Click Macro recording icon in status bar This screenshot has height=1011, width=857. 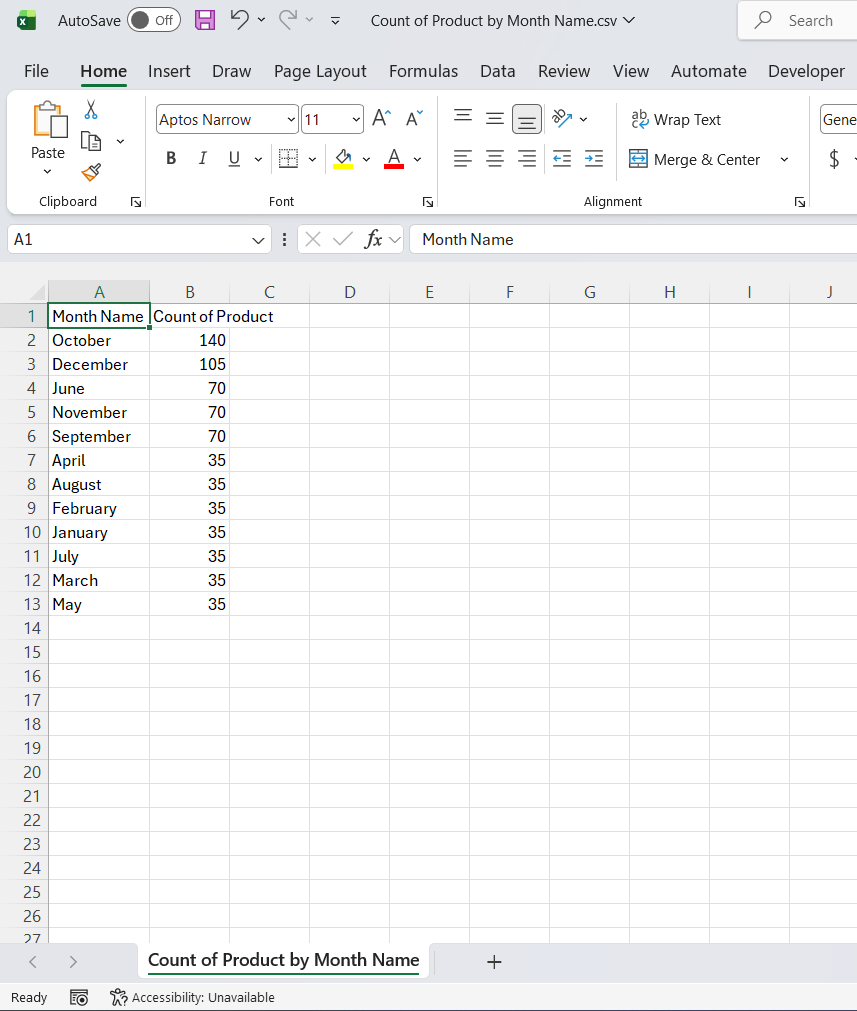click(79, 997)
